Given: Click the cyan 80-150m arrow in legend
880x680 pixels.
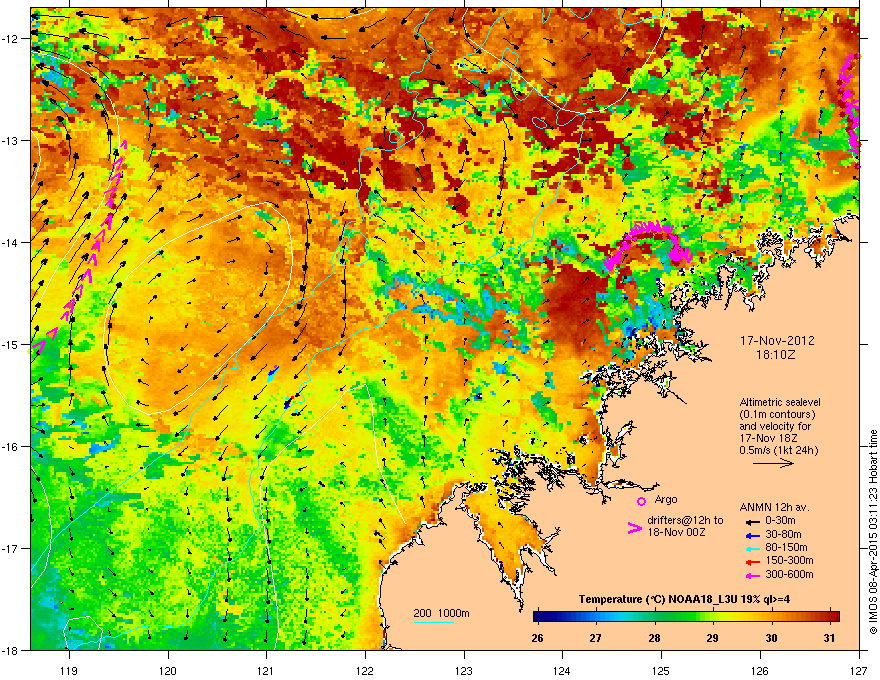Looking at the screenshot, I should point(753,548).
